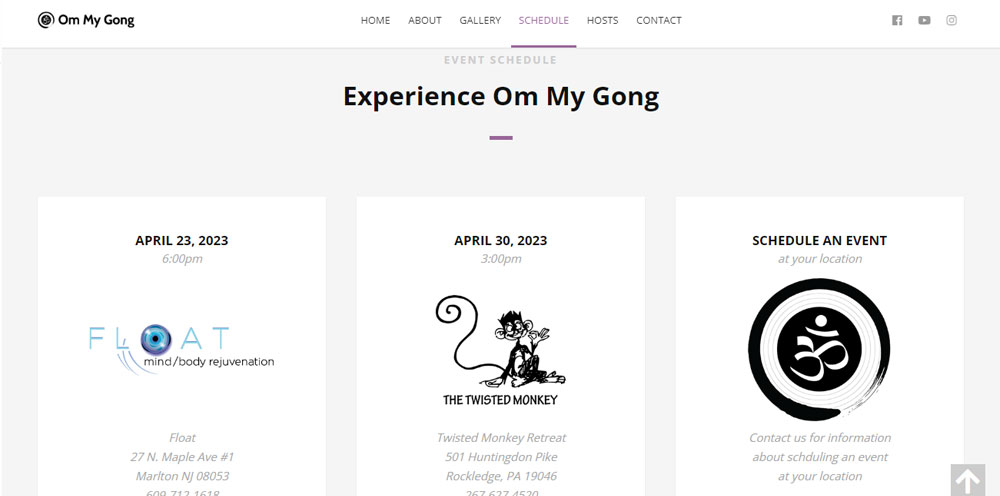Click the back-to-top arrow button
The width and height of the screenshot is (1000, 496).
pyautogui.click(x=967, y=480)
